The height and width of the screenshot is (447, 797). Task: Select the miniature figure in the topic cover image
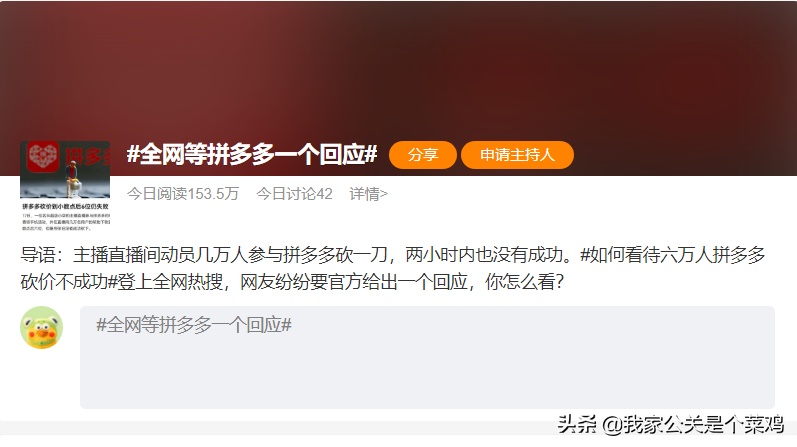pos(73,180)
